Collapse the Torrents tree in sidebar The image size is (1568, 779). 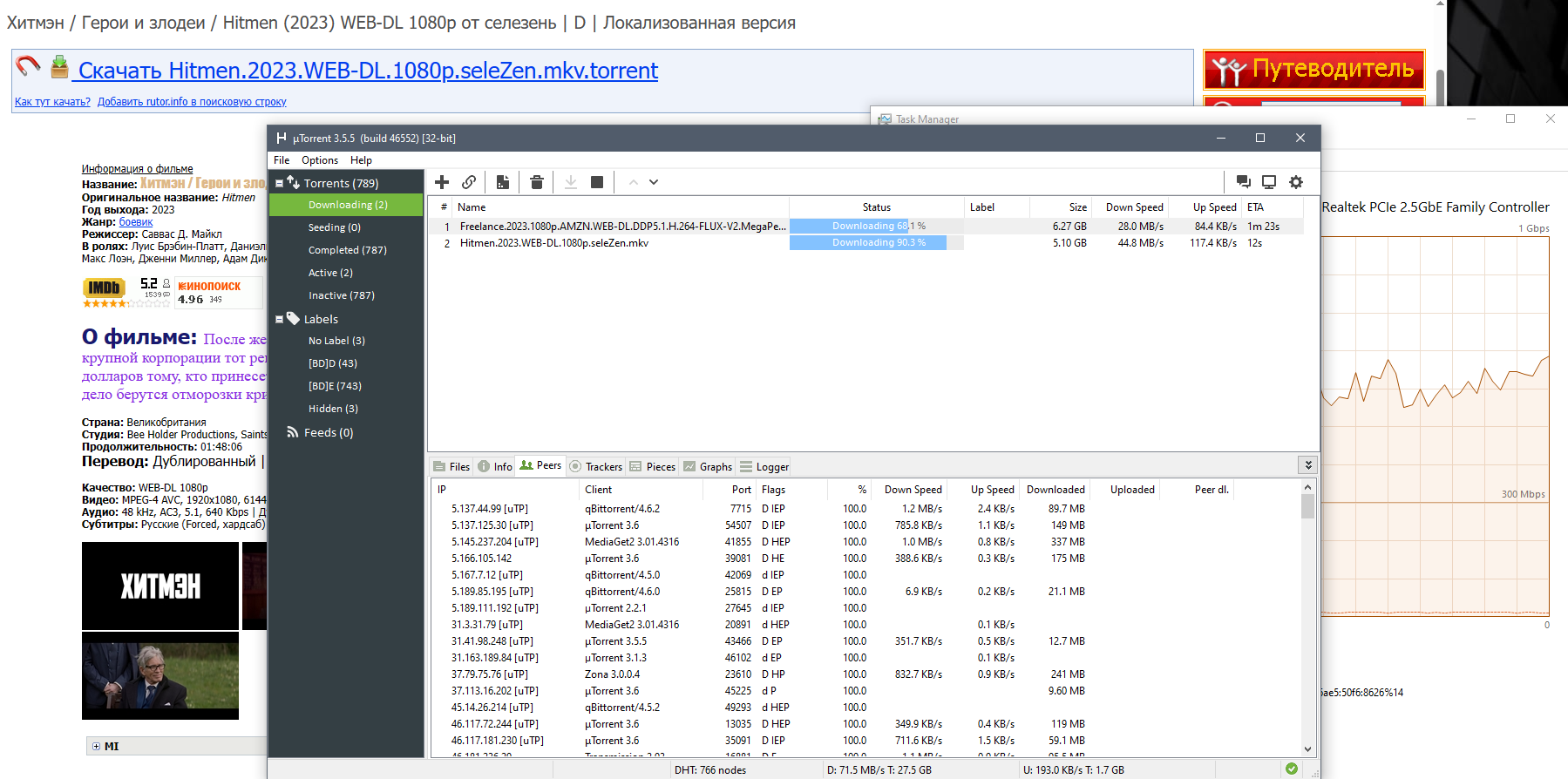click(279, 184)
